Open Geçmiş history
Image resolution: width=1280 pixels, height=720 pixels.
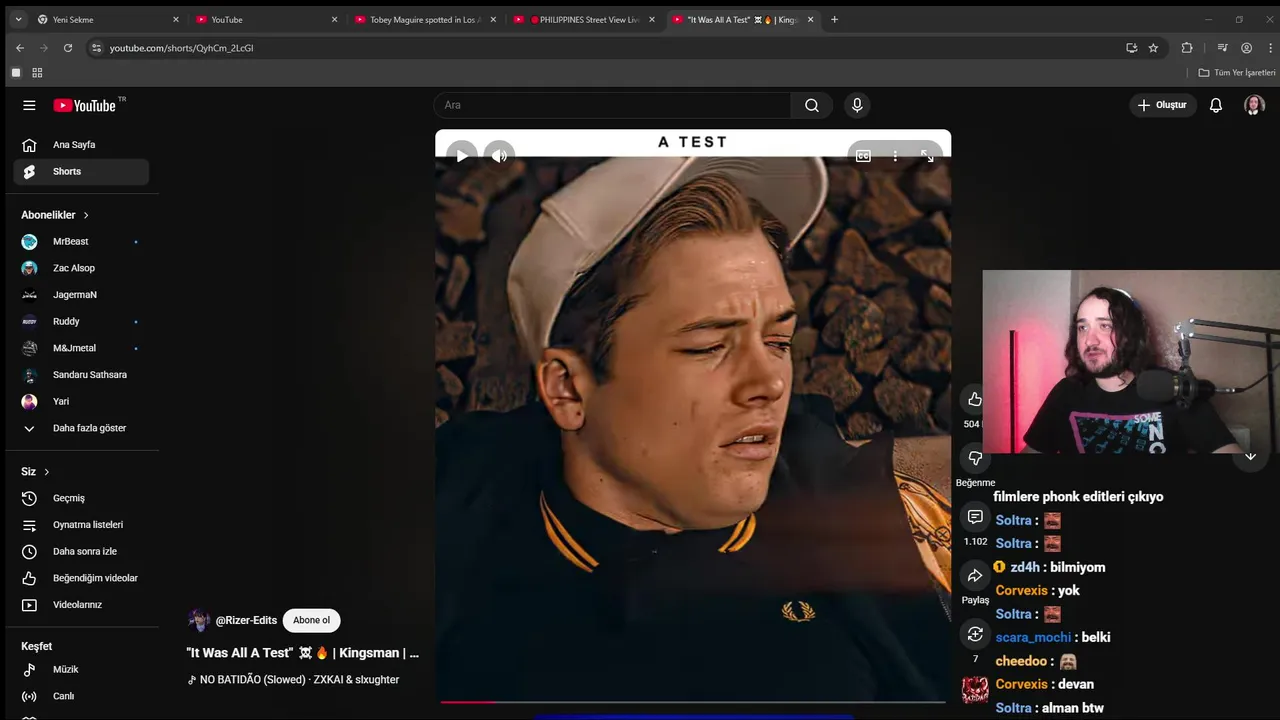pyautogui.click(x=81, y=498)
